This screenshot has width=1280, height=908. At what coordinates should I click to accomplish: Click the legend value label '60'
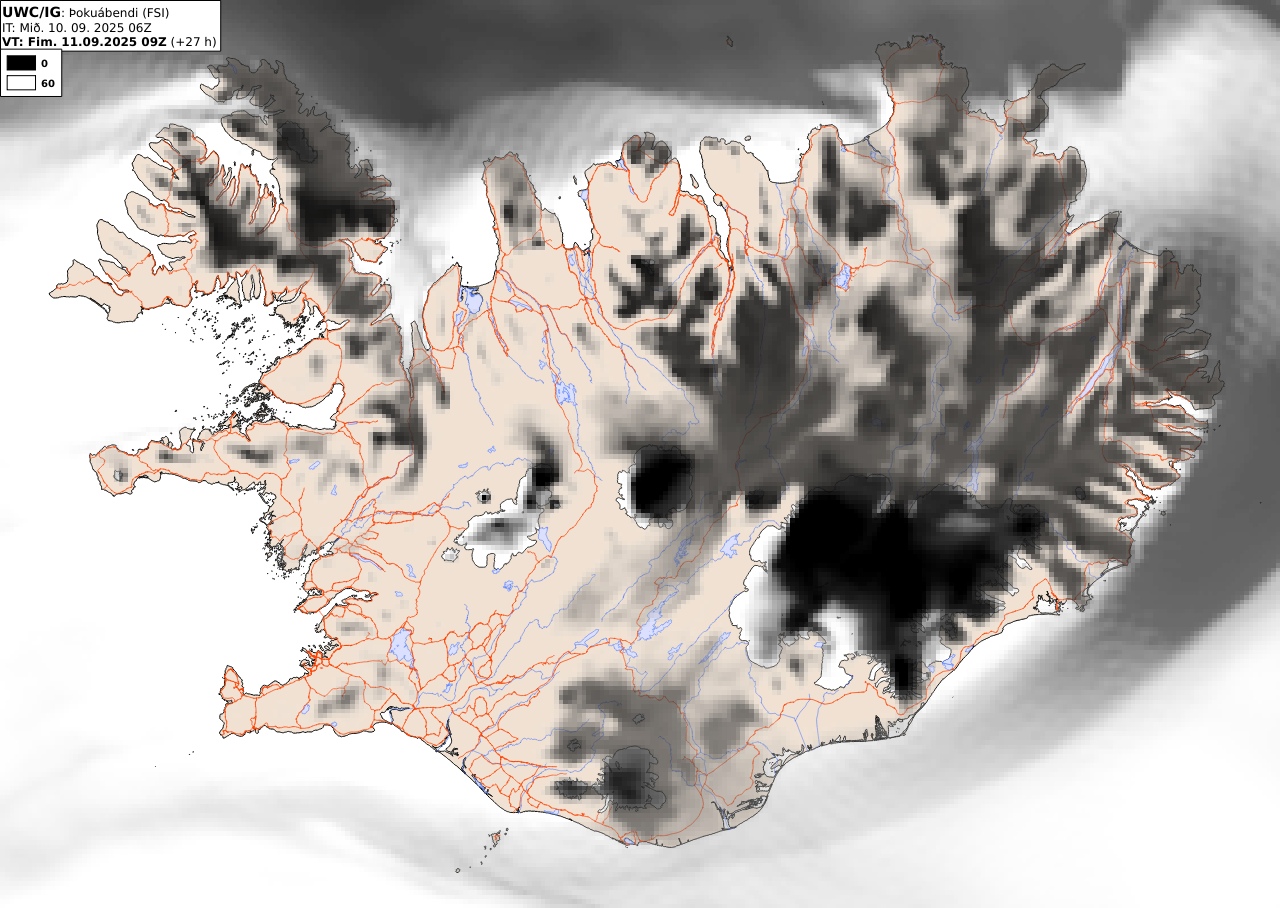pos(47,83)
